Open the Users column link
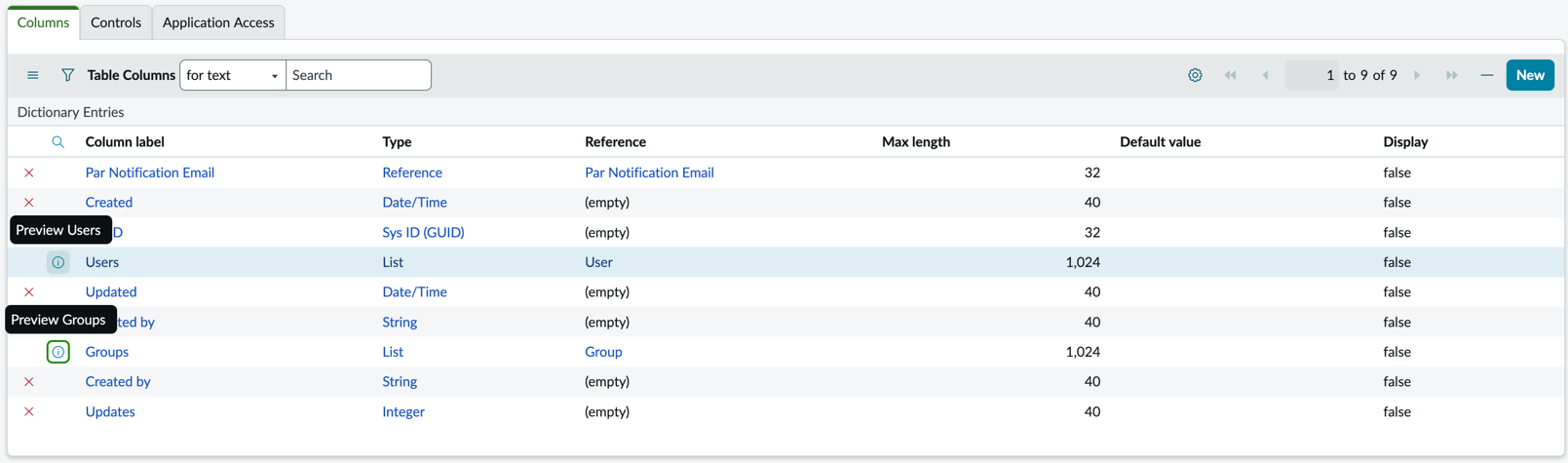 (102, 262)
